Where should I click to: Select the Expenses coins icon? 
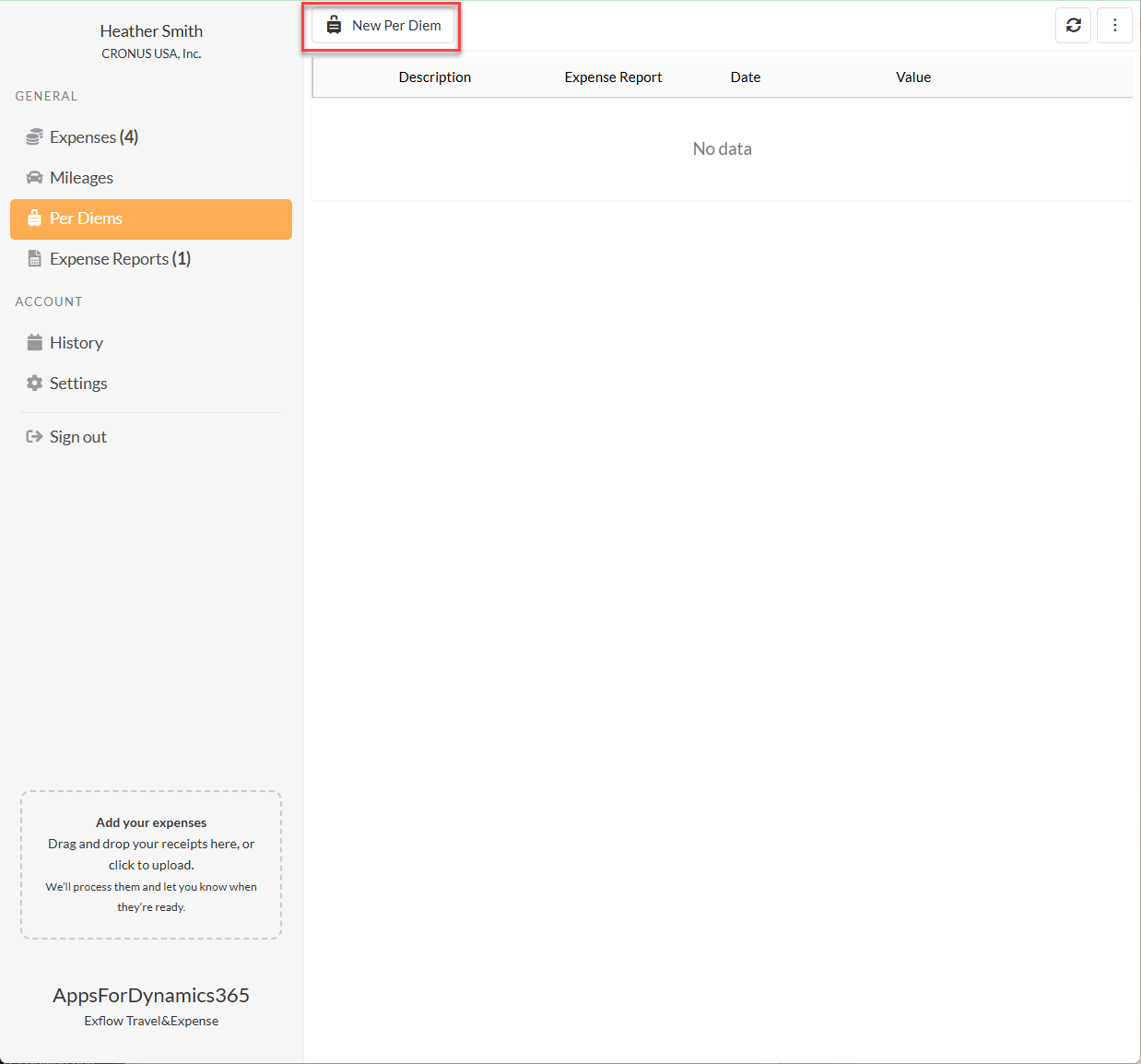click(x=34, y=137)
